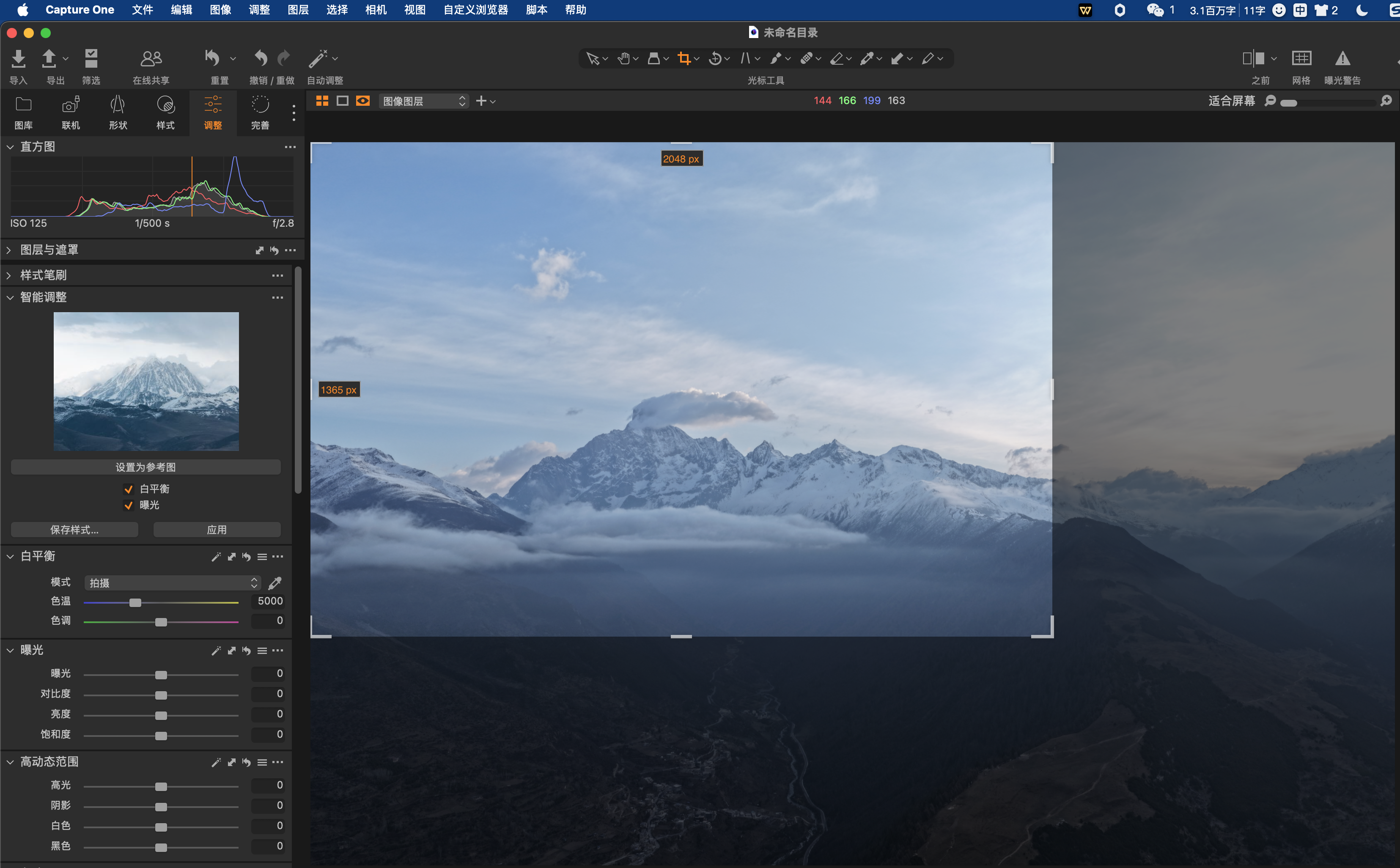This screenshot has width=1400, height=868.
Task: Open the 调整 menu in menu bar
Action: (x=259, y=10)
